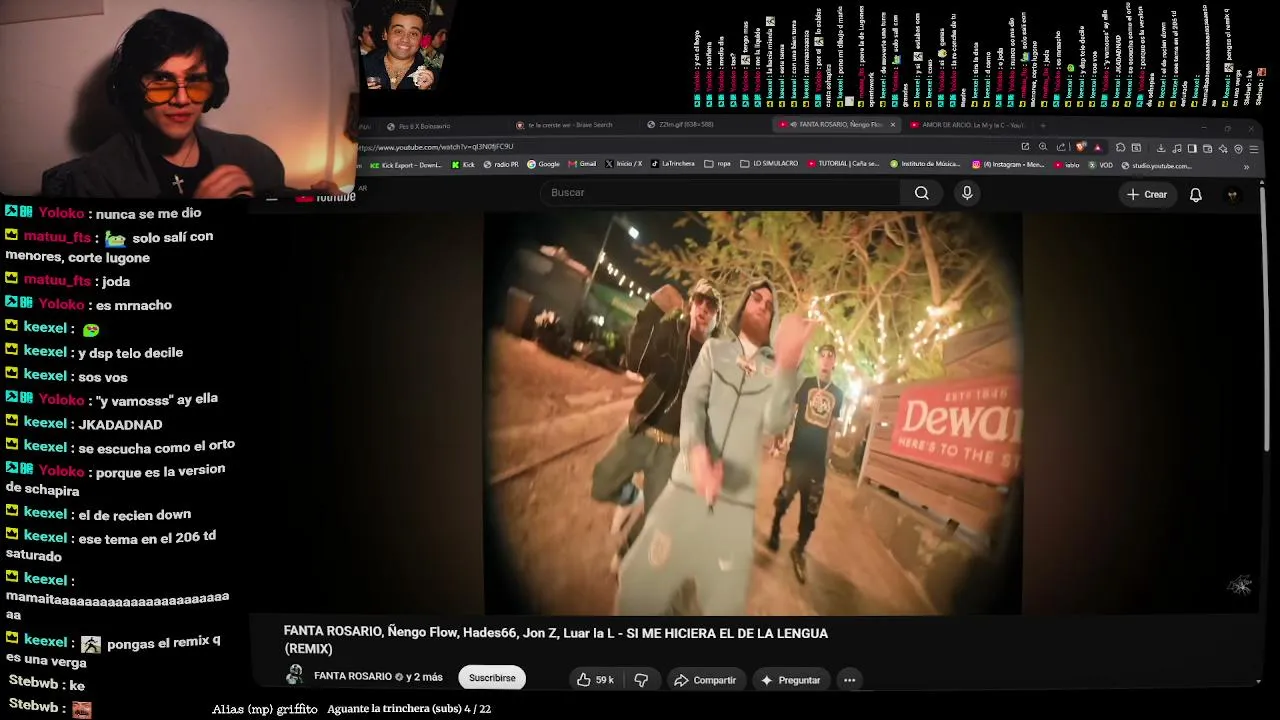Viewport: 1280px width, 720px height.
Task: Activate voice search microphone icon
Action: (x=967, y=193)
